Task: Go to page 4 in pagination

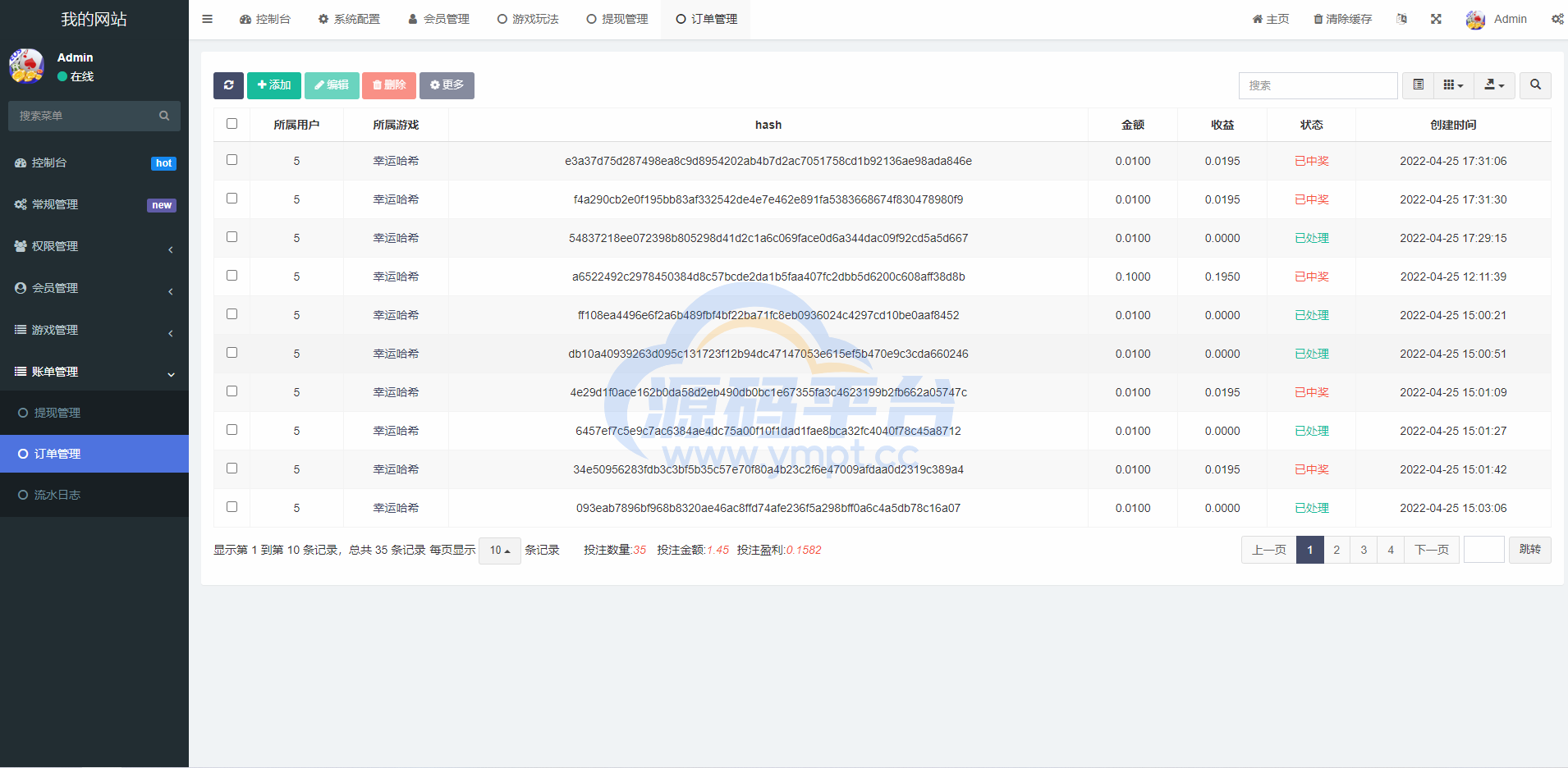Action: pyautogui.click(x=1391, y=550)
